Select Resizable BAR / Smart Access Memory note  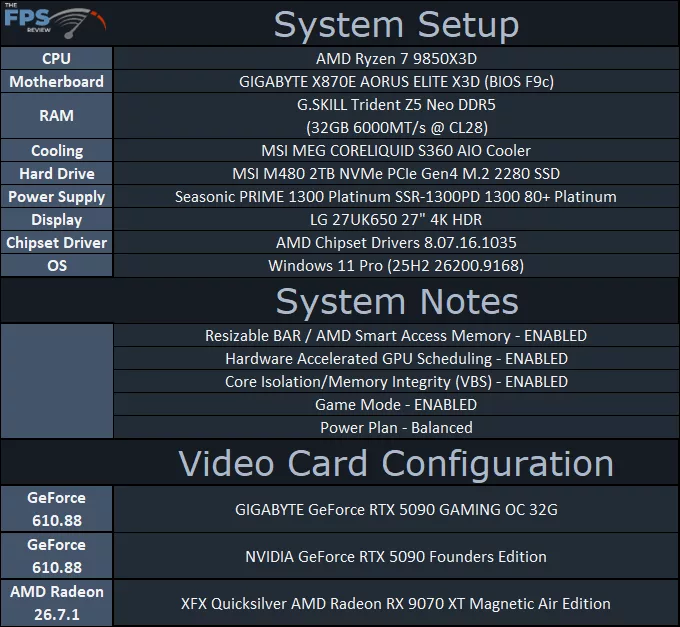396,336
